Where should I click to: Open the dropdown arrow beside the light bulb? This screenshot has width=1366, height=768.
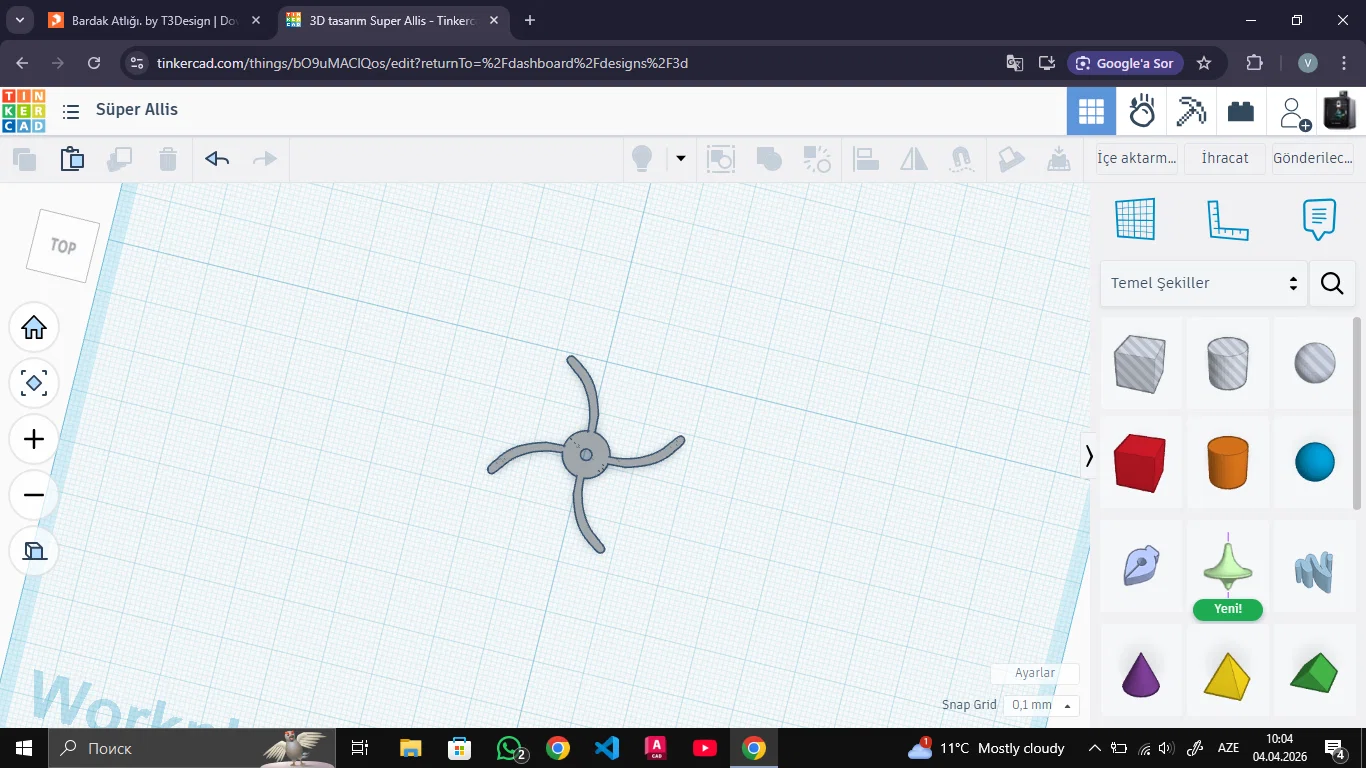[x=681, y=158]
